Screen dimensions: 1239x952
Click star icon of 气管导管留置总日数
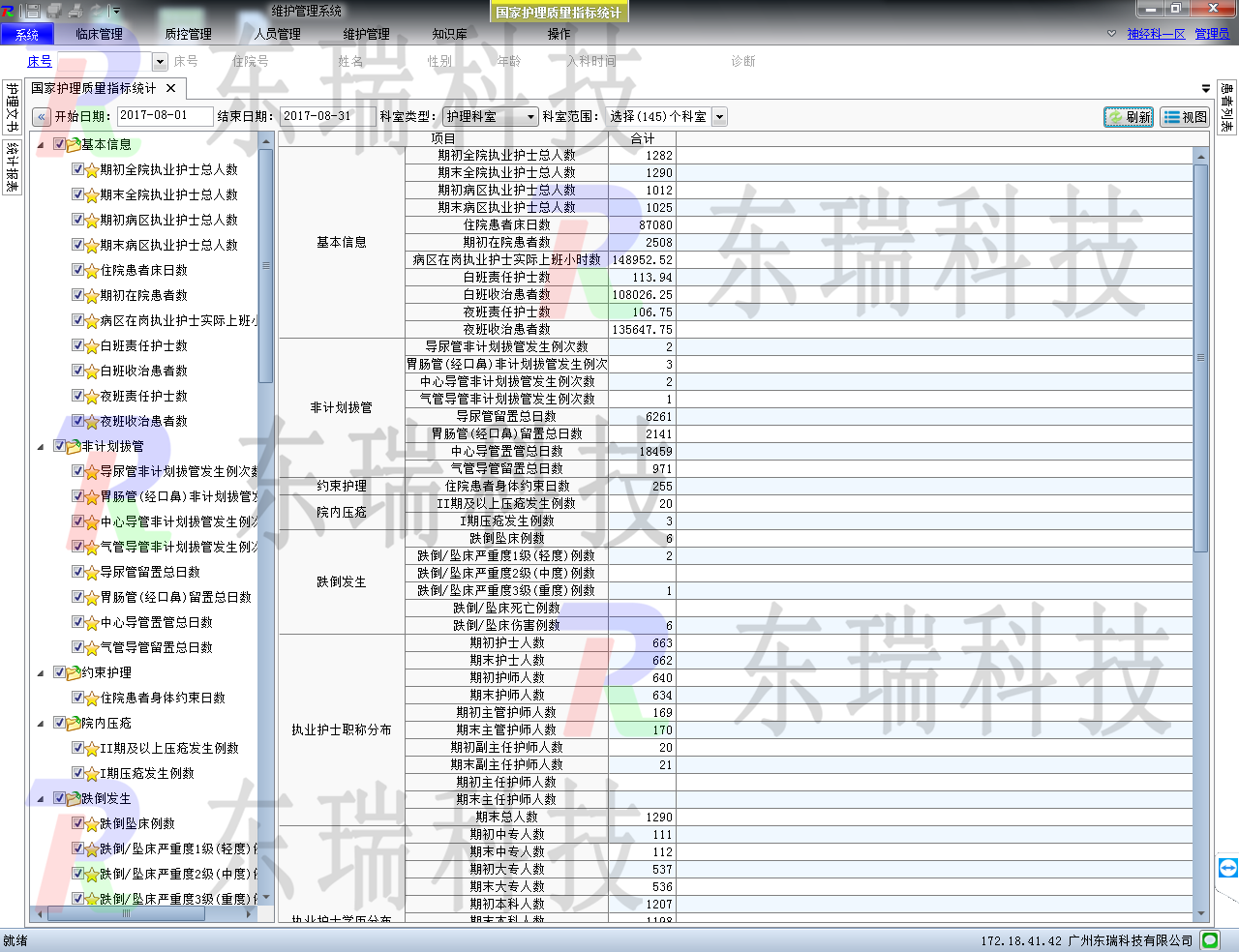[x=92, y=648]
